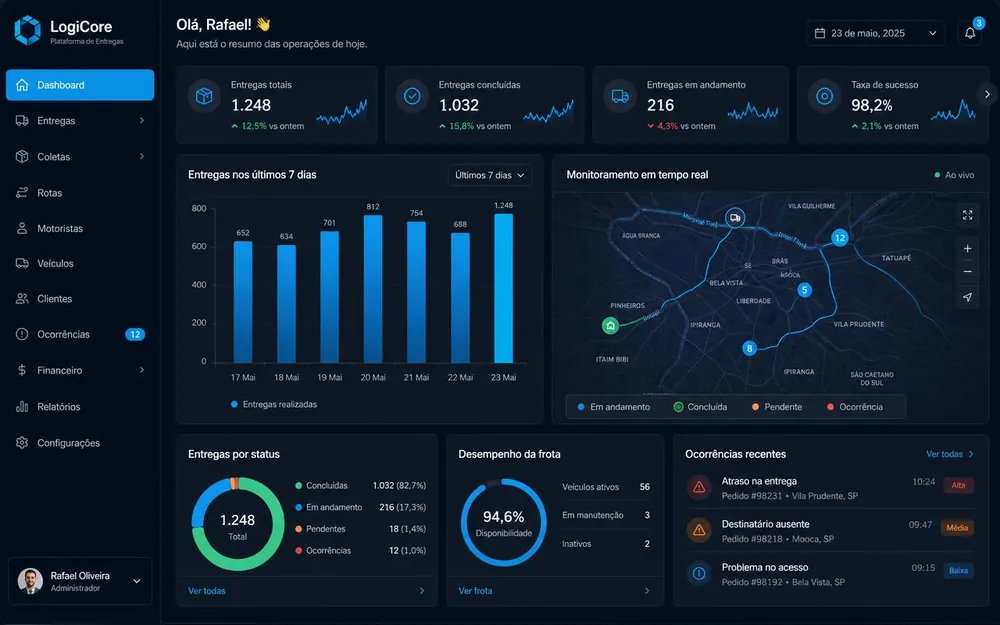Click the 20 Mai bar in chart
Screen dimensions: 1000x625
(373, 289)
